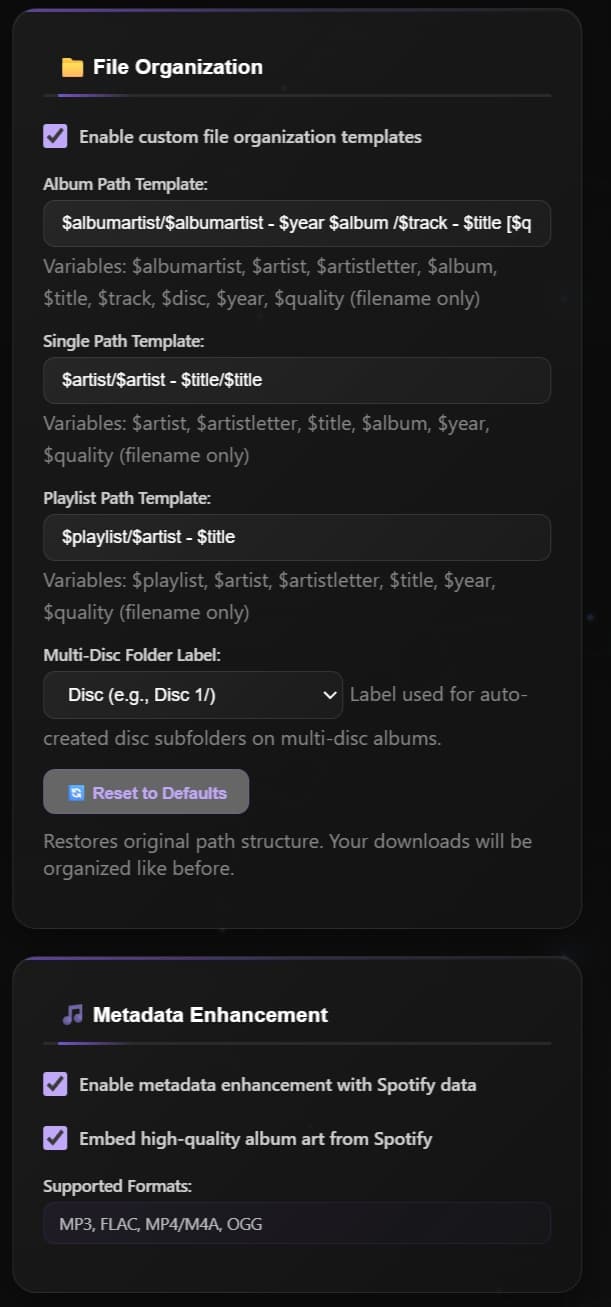Click the refresh icon on Reset to Defaults
This screenshot has width=611, height=1307.
77,793
